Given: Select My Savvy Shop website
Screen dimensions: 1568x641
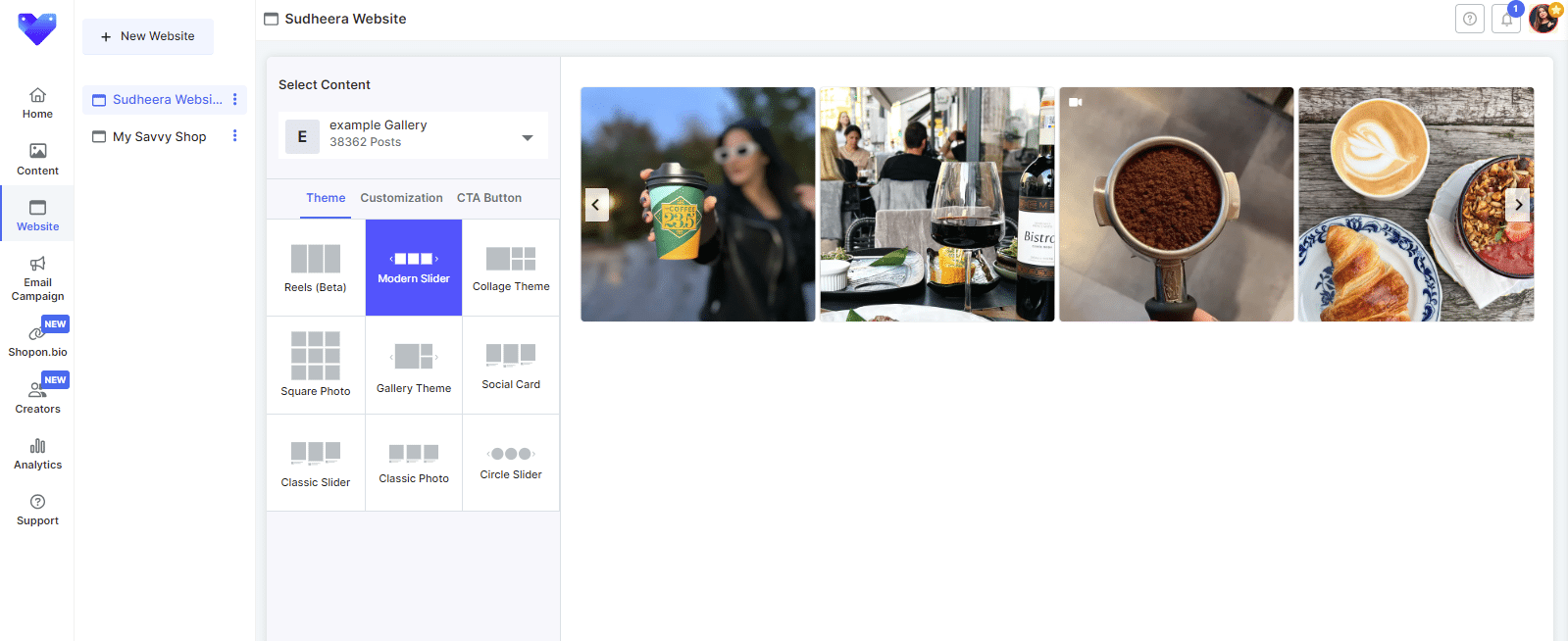Looking at the screenshot, I should 159,137.
